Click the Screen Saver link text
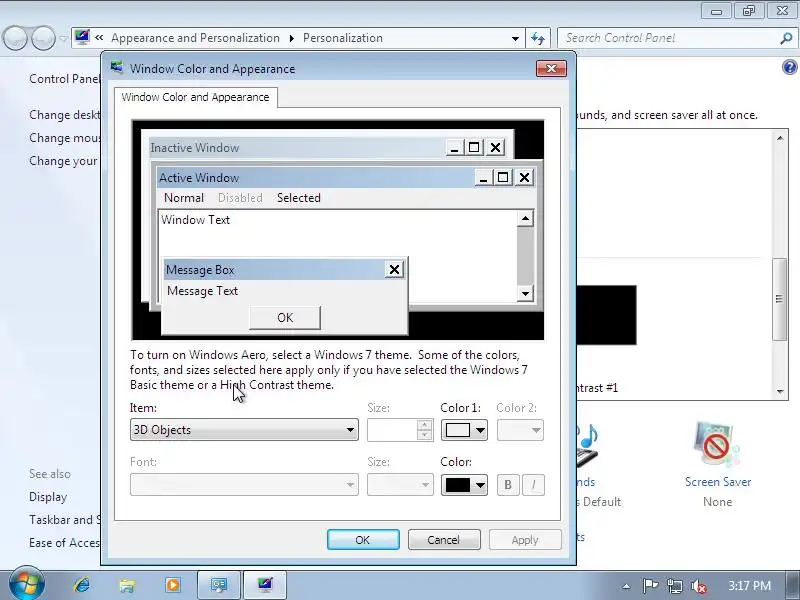 coord(717,482)
